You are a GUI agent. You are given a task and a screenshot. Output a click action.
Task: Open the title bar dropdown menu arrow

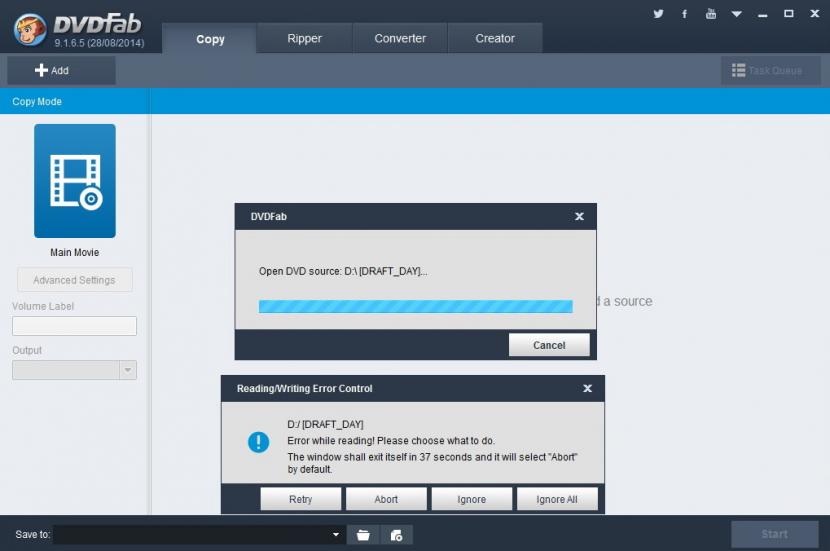[736, 14]
